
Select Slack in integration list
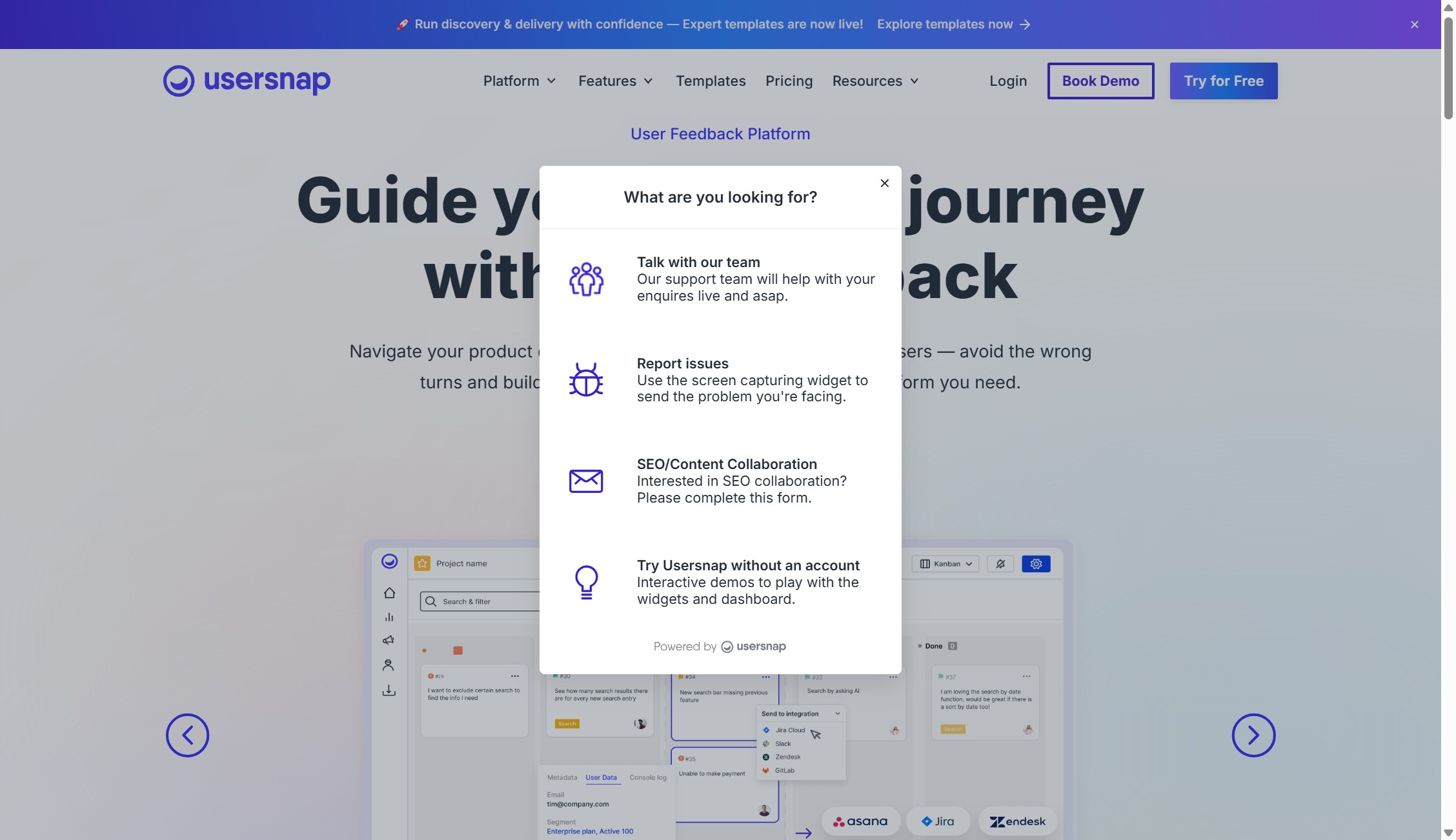point(783,744)
